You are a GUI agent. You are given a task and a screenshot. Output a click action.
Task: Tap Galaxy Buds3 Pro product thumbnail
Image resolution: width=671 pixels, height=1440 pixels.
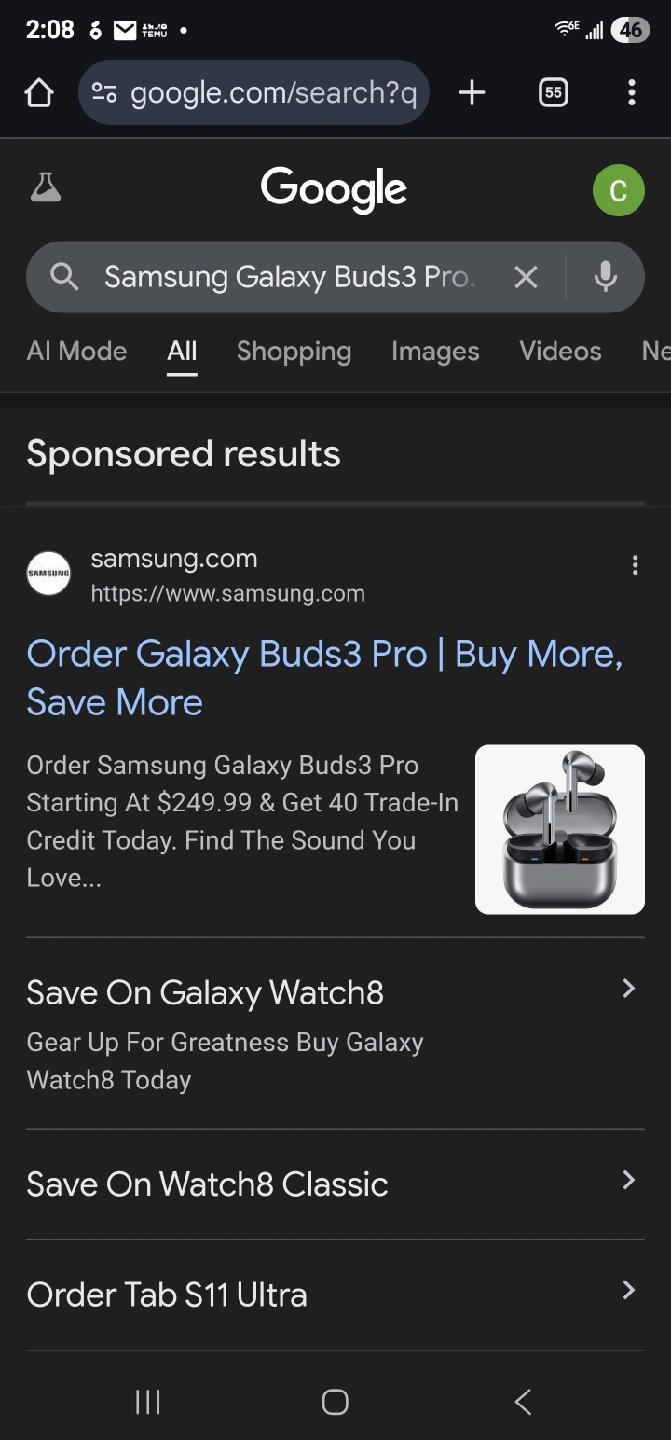tap(559, 829)
